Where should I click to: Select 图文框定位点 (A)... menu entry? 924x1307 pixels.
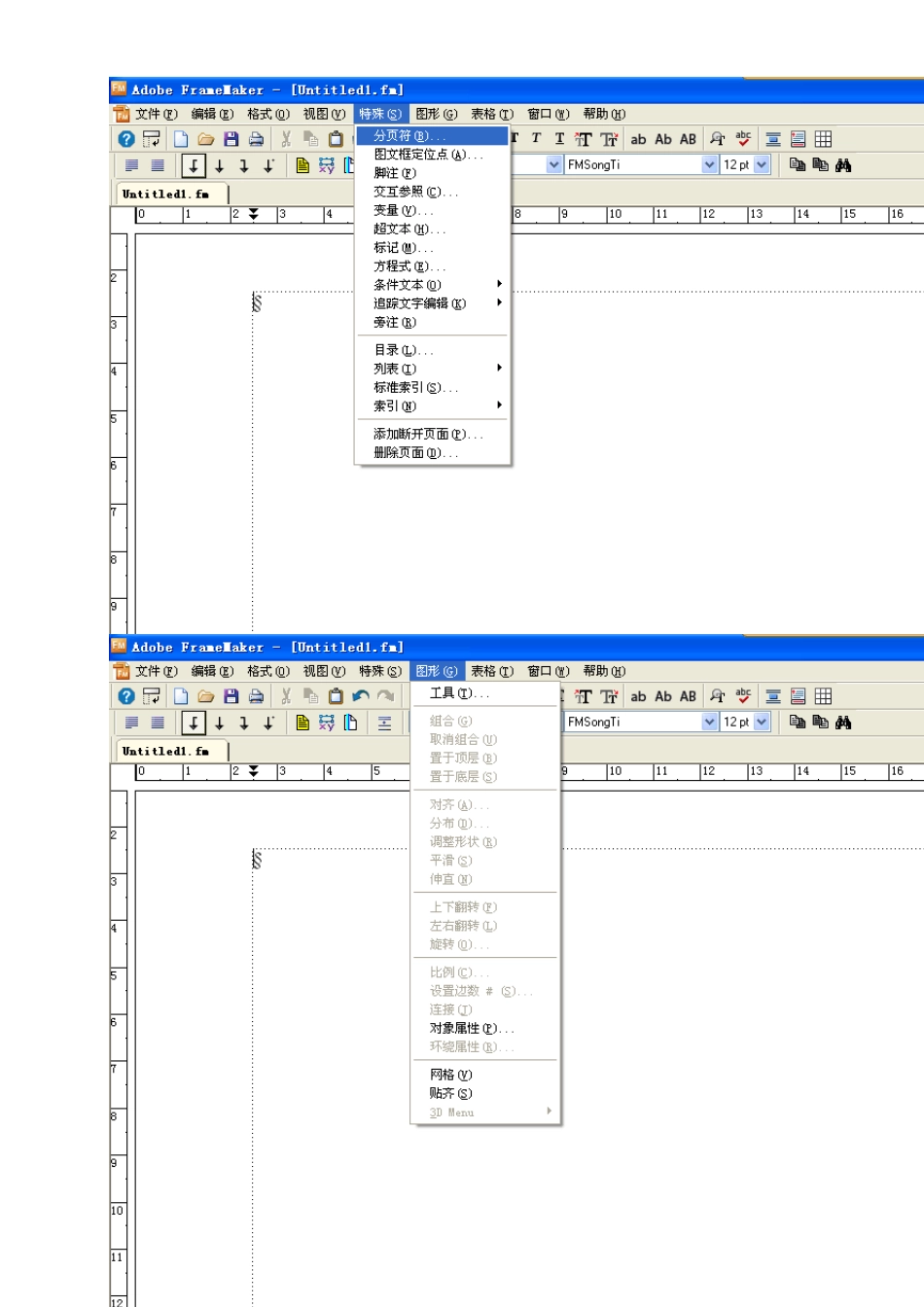click(433, 154)
